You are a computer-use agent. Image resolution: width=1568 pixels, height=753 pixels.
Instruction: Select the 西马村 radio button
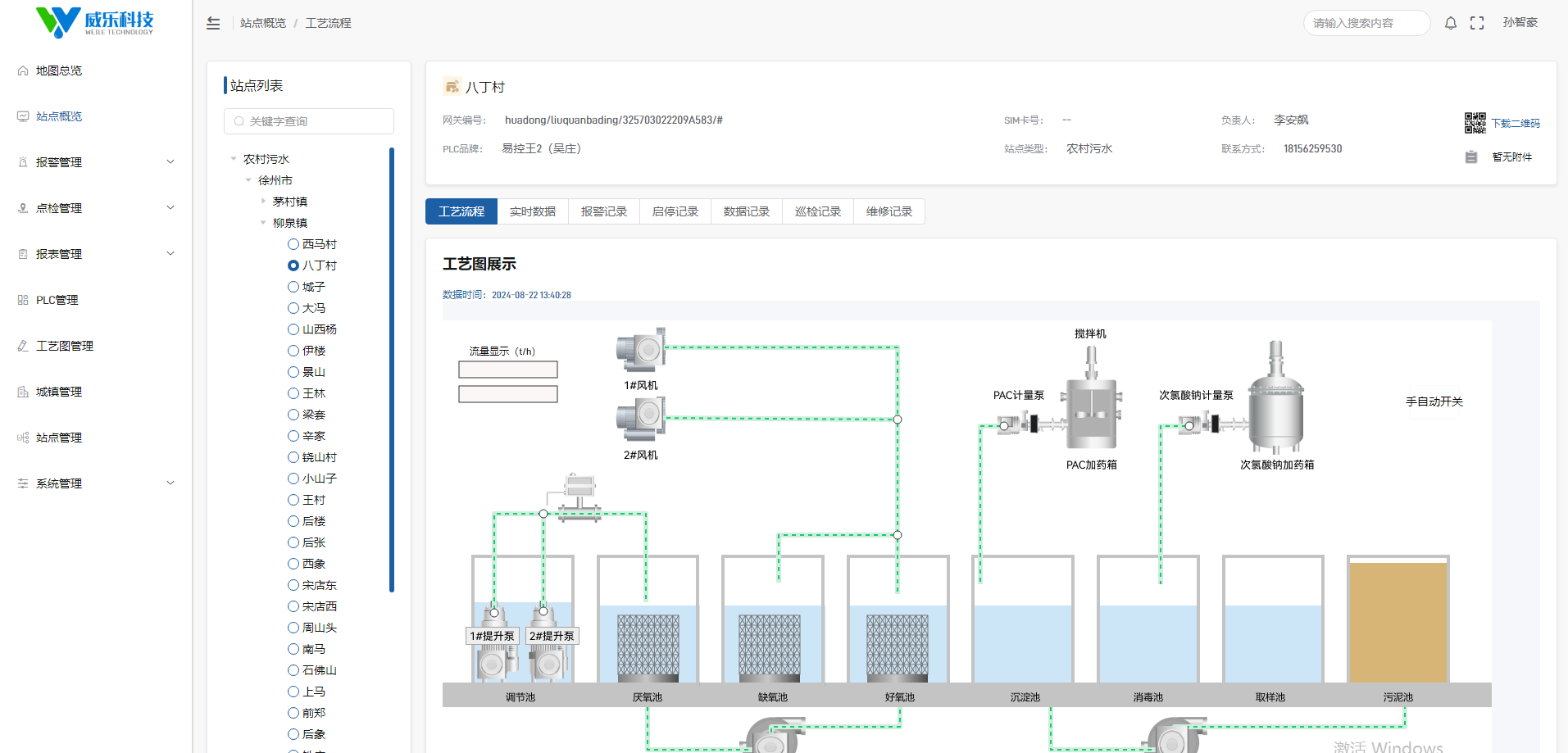coord(293,244)
